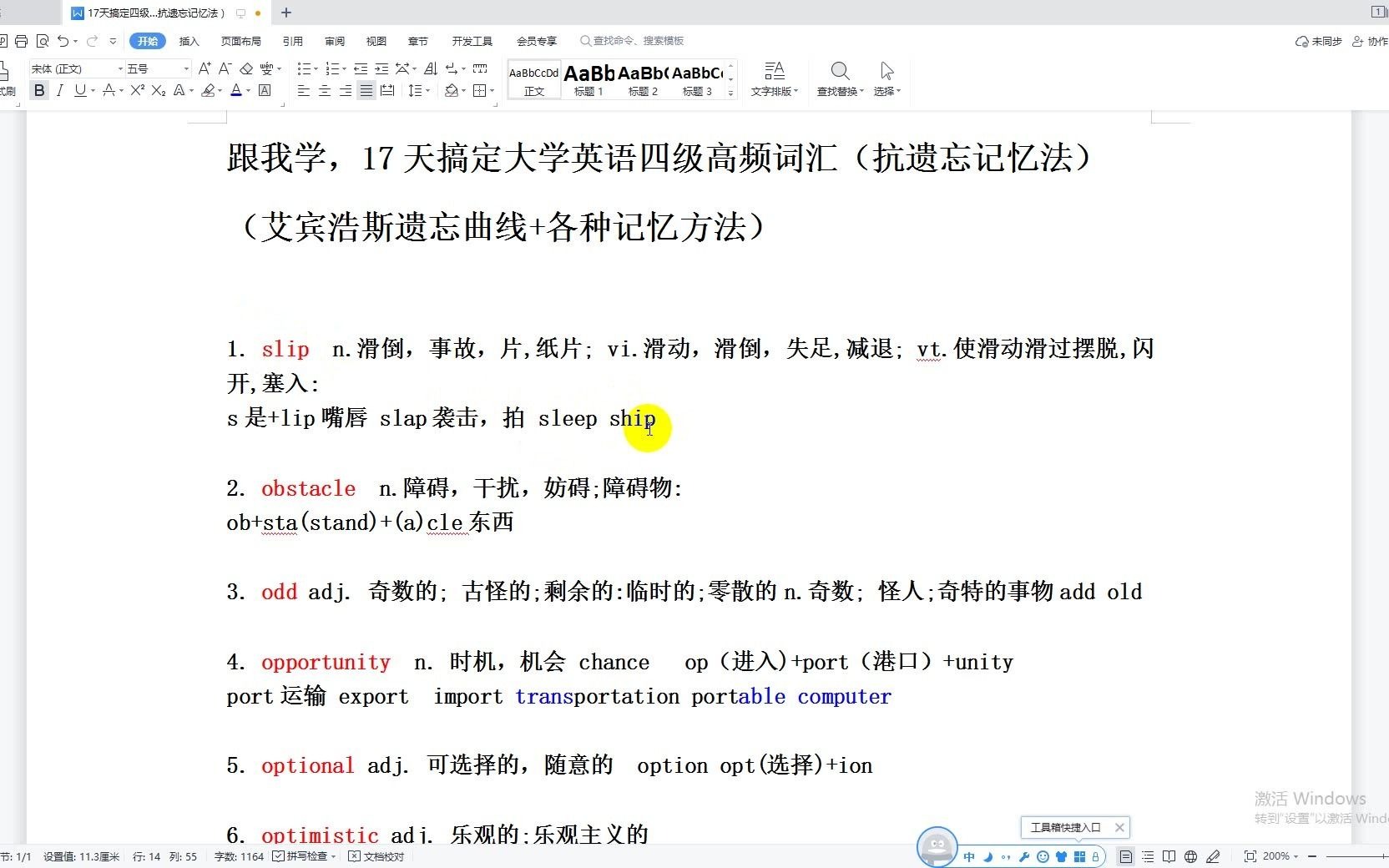Click zoom out minus button in status bar
The image size is (1389, 868).
click(1312, 856)
